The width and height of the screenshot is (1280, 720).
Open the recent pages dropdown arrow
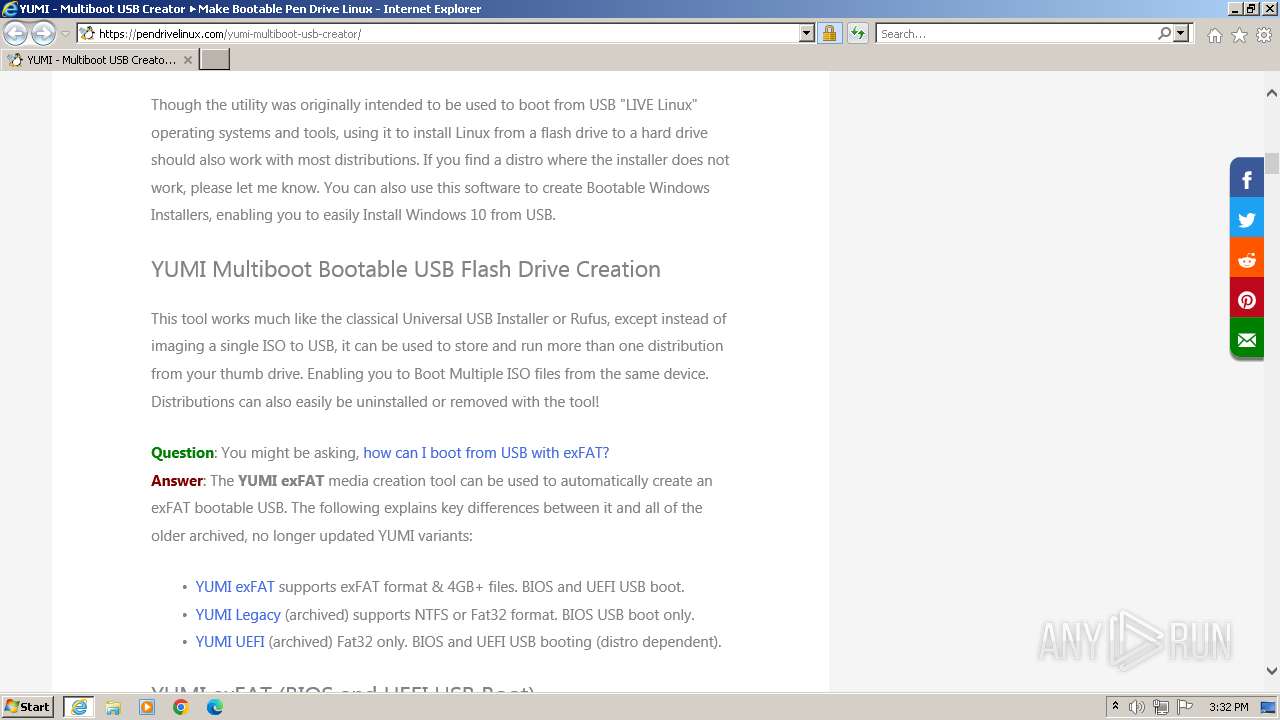(x=65, y=34)
